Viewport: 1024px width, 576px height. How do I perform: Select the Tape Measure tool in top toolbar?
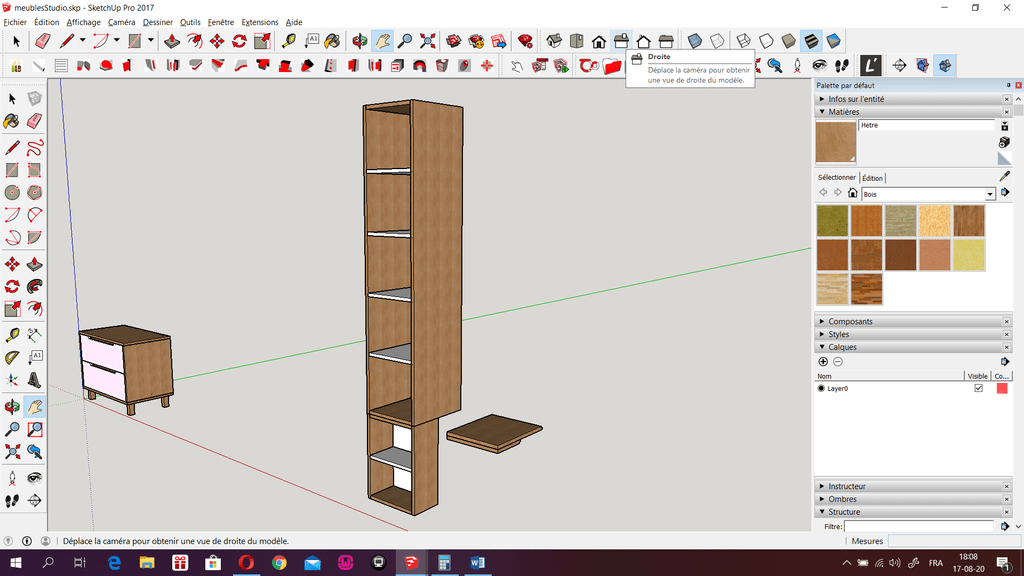click(289, 41)
